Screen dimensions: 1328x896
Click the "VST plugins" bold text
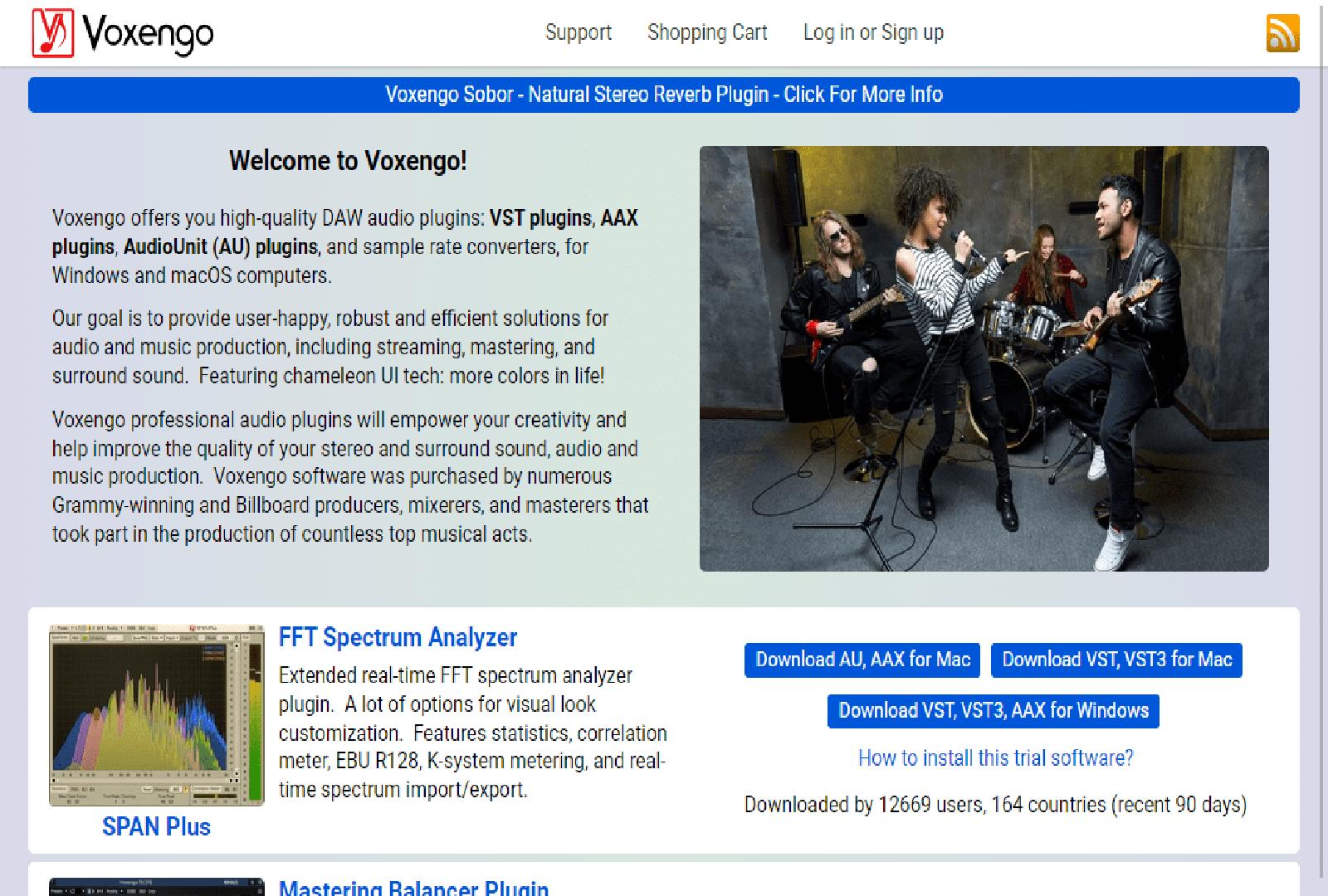pos(540,218)
